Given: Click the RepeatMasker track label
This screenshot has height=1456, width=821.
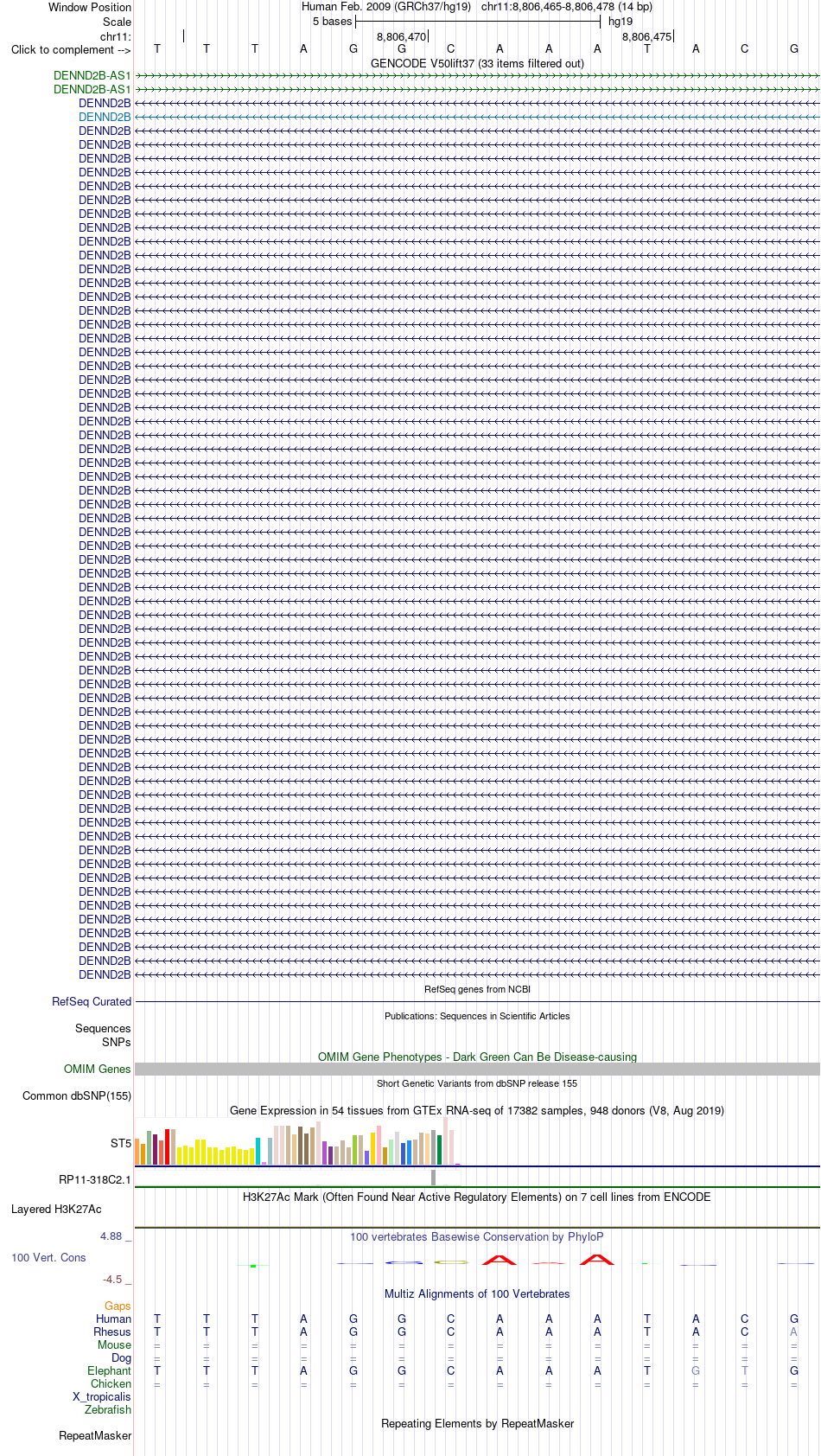Looking at the screenshot, I should pos(95,1435).
